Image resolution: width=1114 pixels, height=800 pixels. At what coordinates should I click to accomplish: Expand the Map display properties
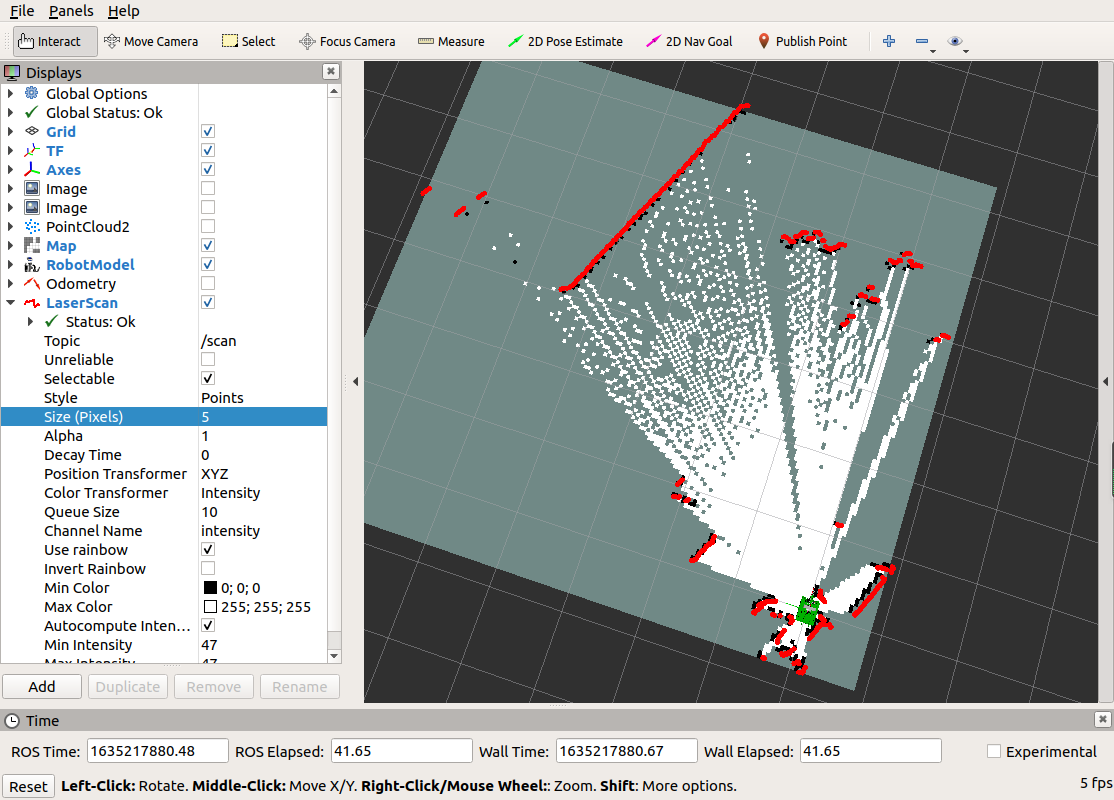(x=10, y=245)
